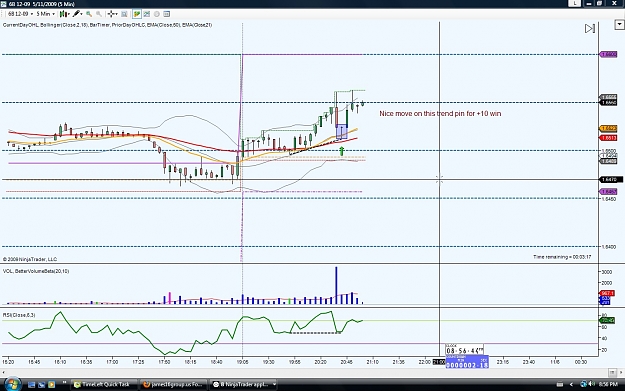Click the greyed round toolbar icon
The width and height of the screenshot is (625, 391).
[157, 14]
